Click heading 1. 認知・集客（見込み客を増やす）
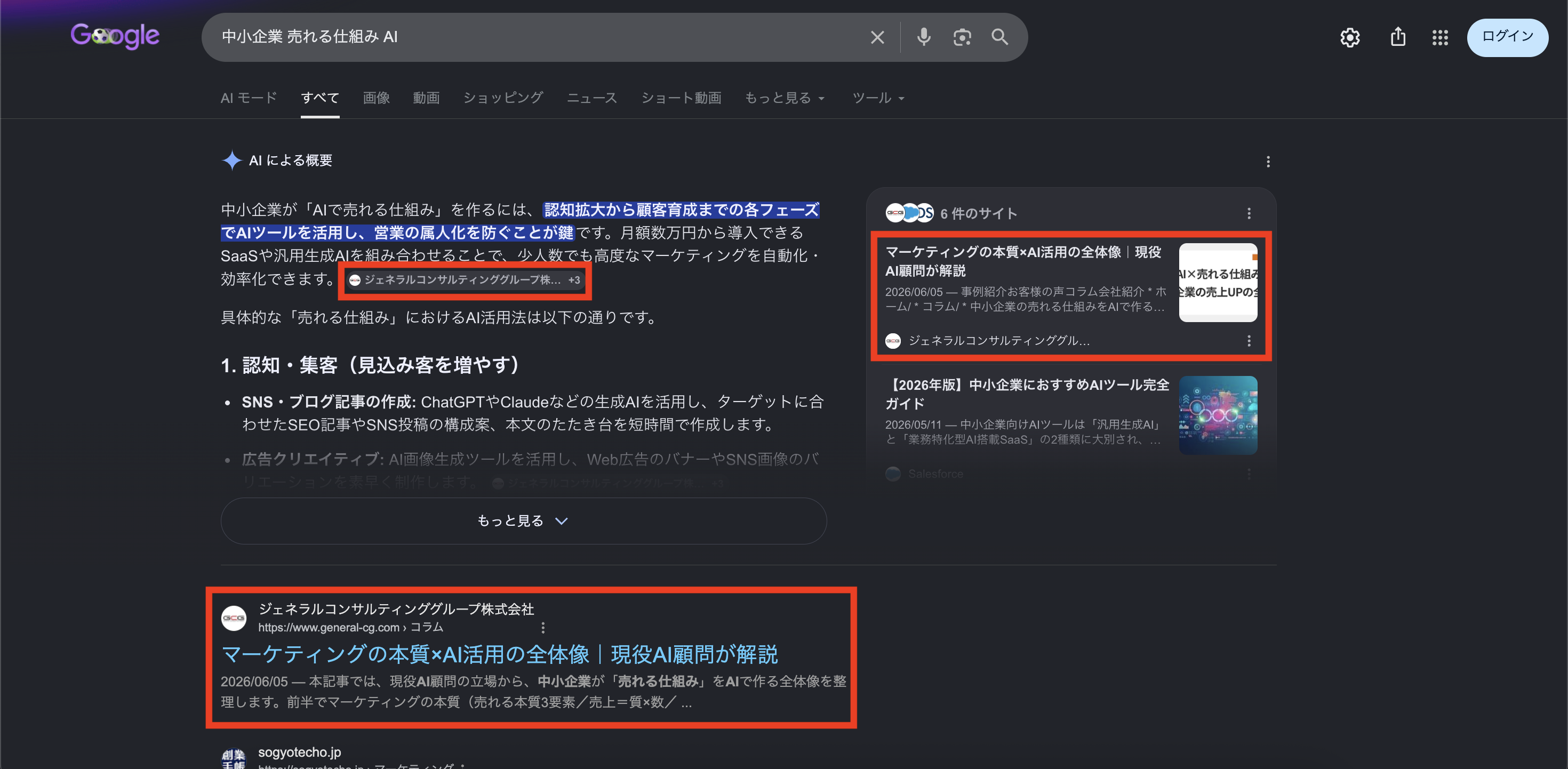 [371, 365]
